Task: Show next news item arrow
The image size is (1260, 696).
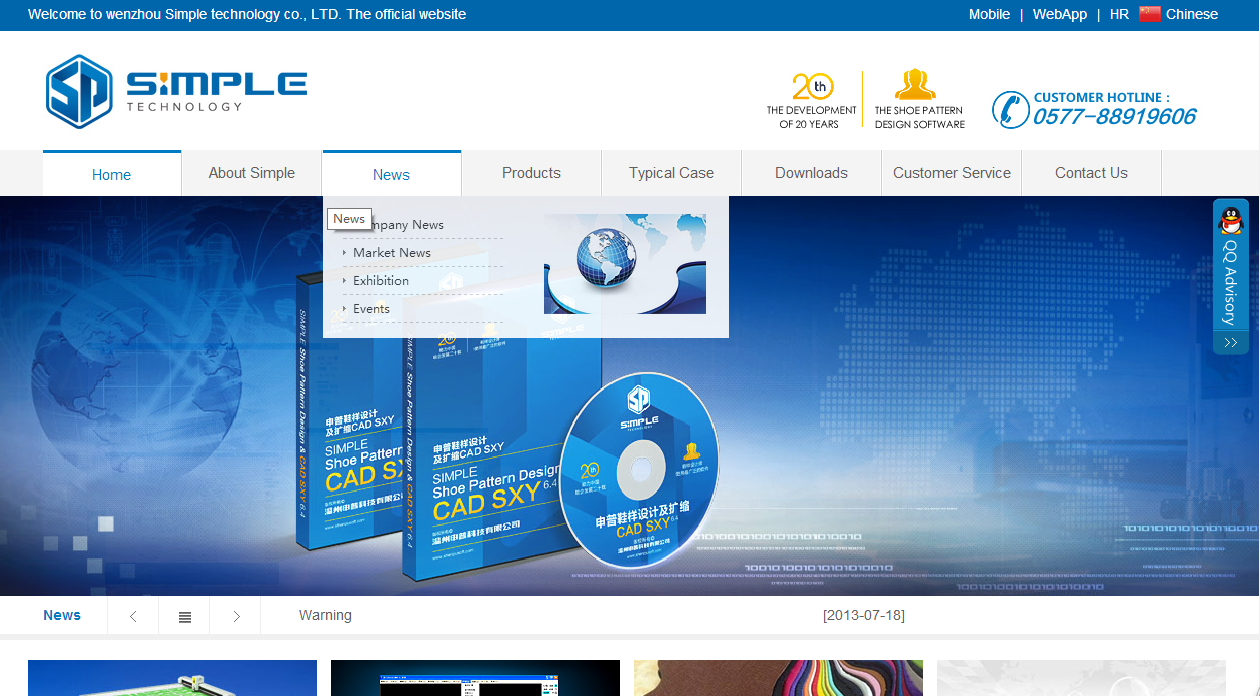Action: pyautogui.click(x=236, y=616)
